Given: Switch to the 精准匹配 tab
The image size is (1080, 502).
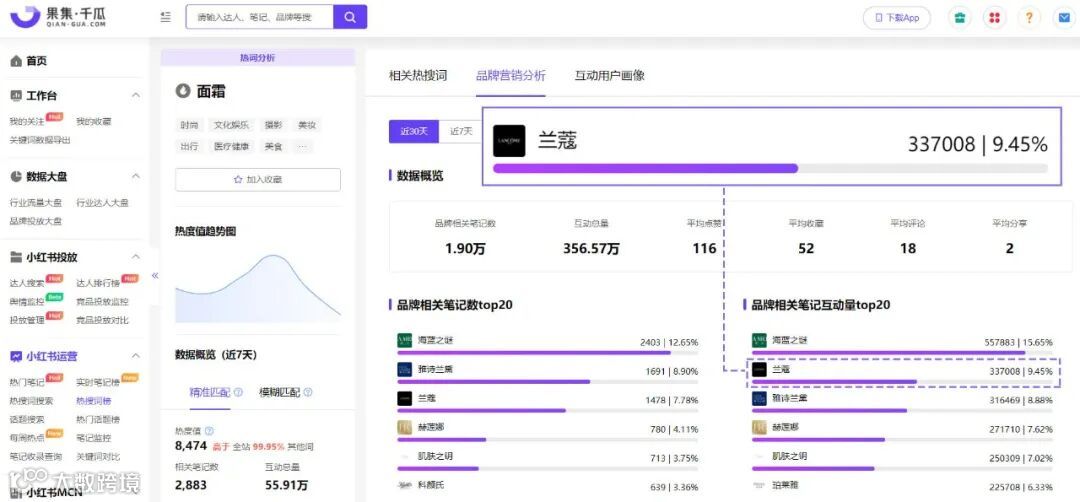Looking at the screenshot, I should (210, 393).
